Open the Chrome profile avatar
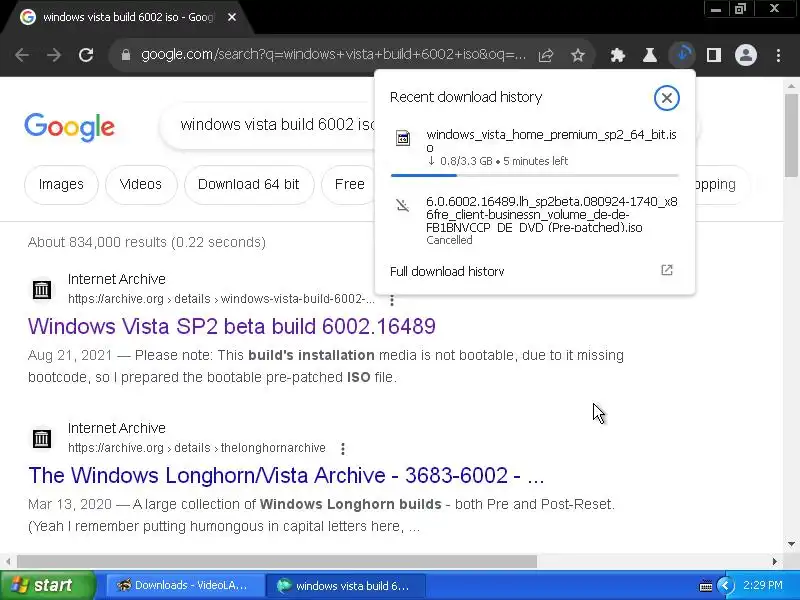The height and width of the screenshot is (600, 800). point(746,55)
